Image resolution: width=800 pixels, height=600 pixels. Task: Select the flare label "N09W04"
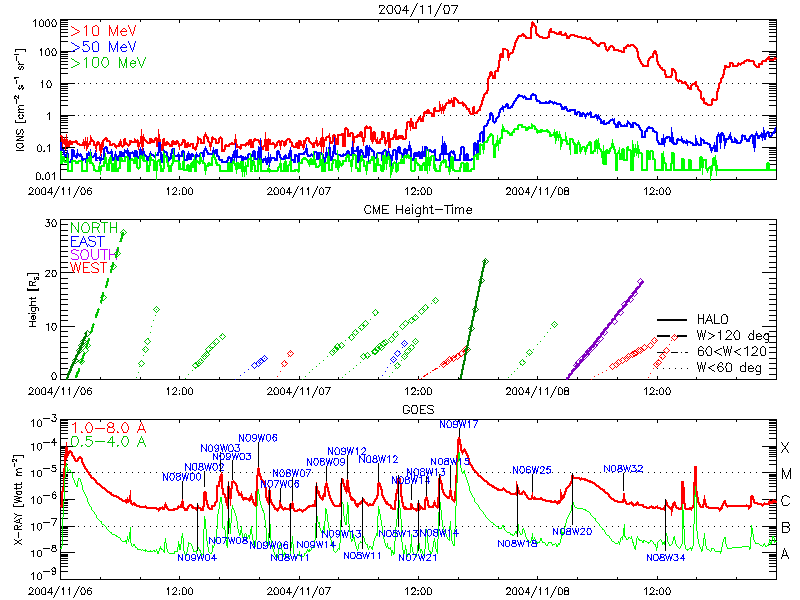point(197,558)
